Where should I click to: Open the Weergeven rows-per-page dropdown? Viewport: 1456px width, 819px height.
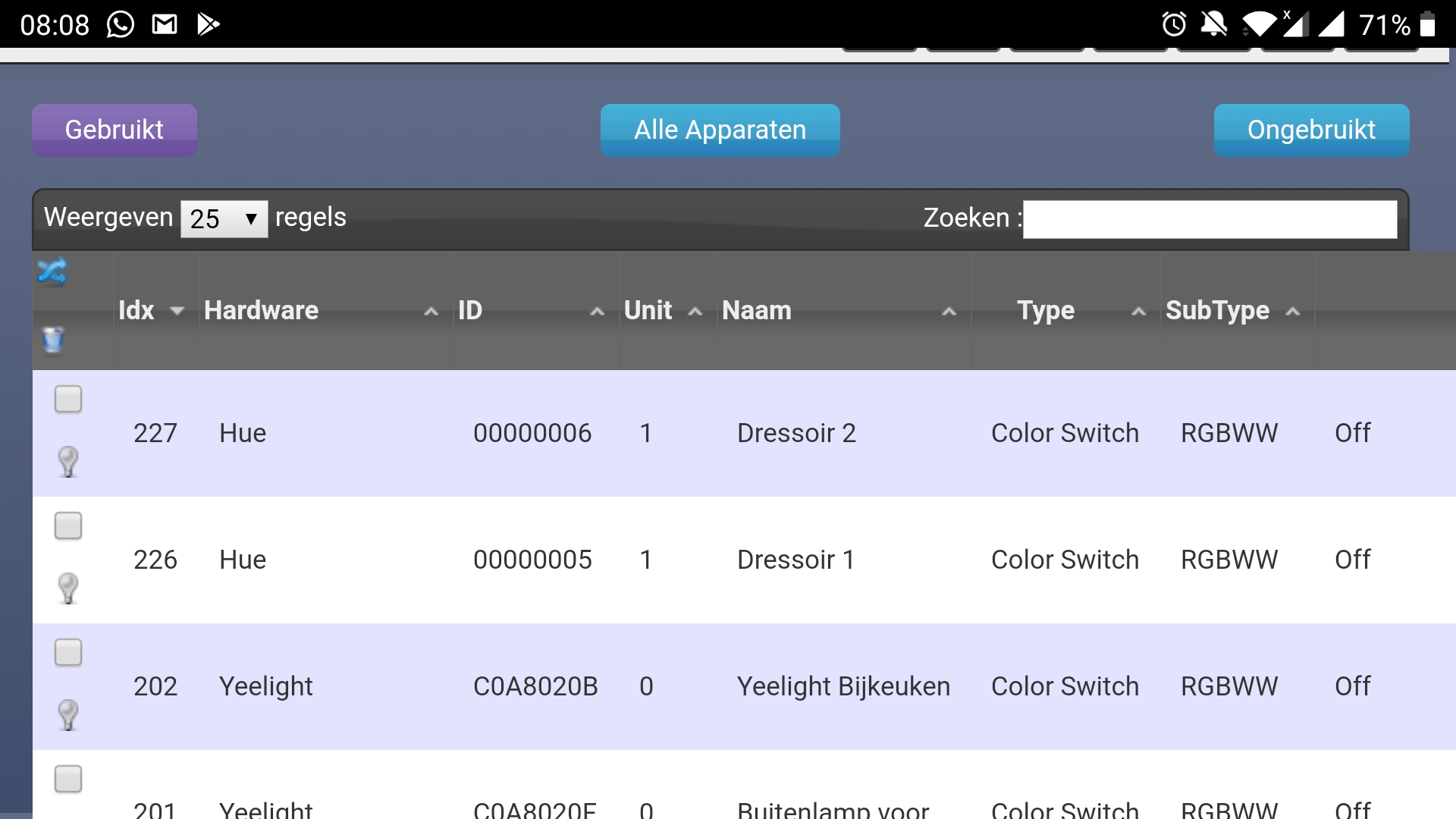224,219
